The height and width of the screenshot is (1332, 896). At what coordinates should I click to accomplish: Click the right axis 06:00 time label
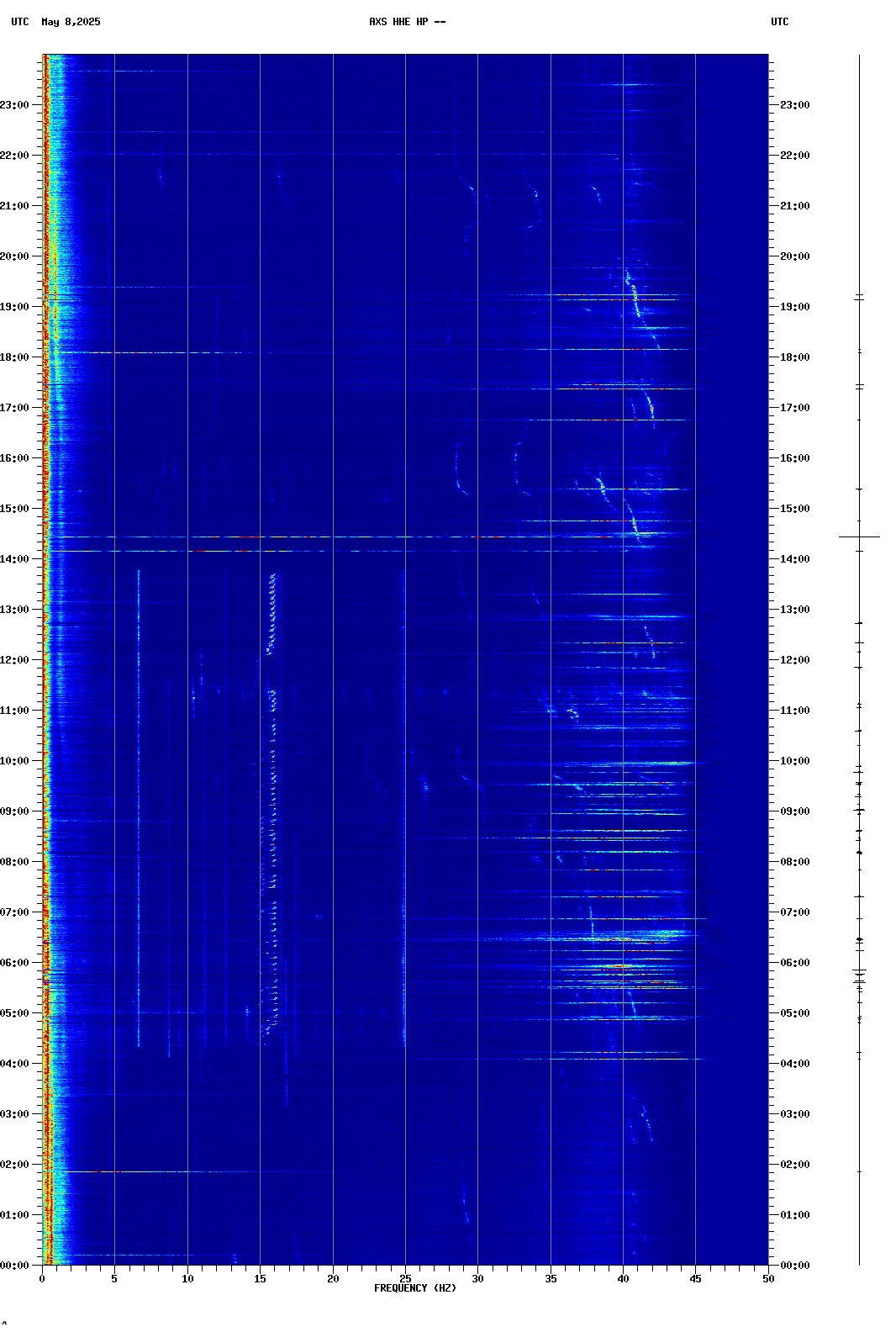pos(795,963)
